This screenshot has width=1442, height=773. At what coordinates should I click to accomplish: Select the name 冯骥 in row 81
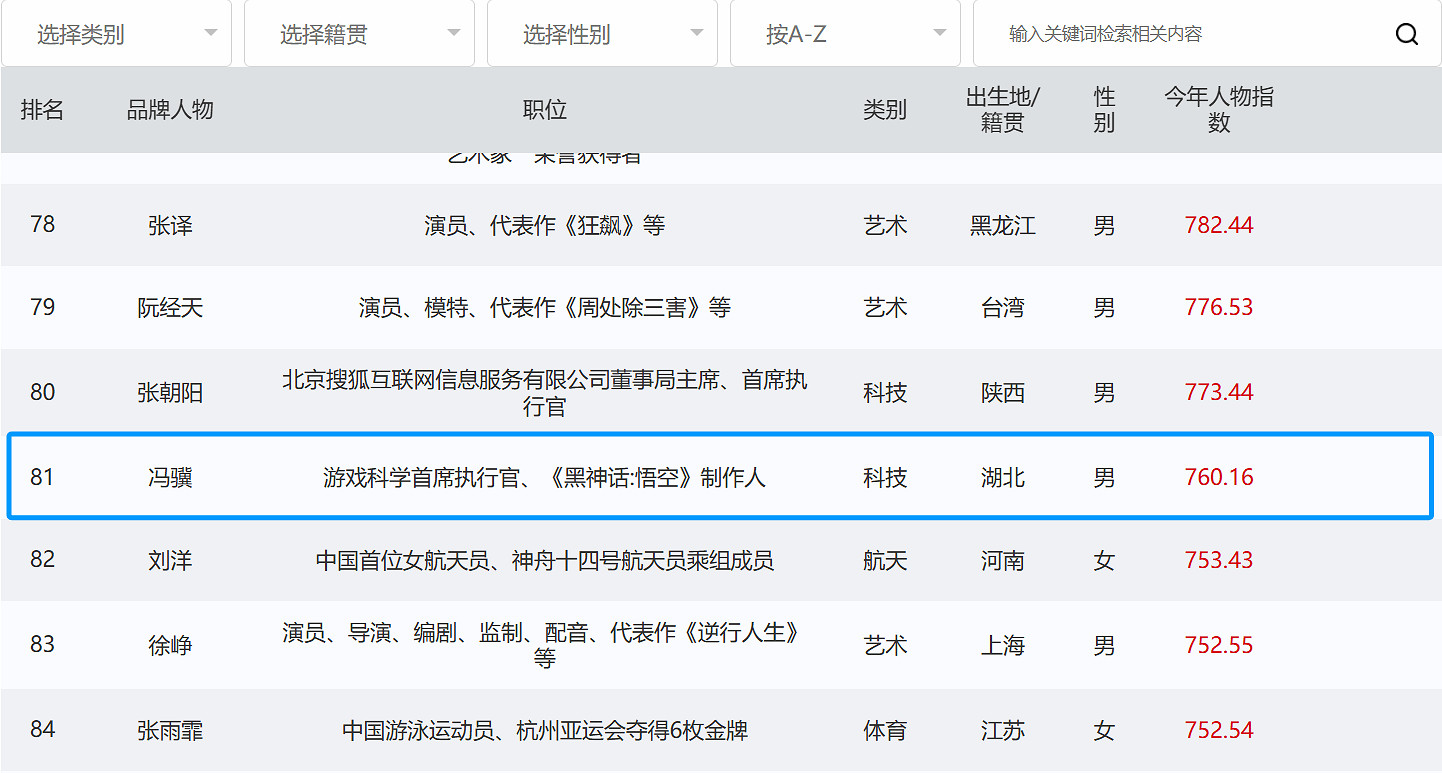170,477
